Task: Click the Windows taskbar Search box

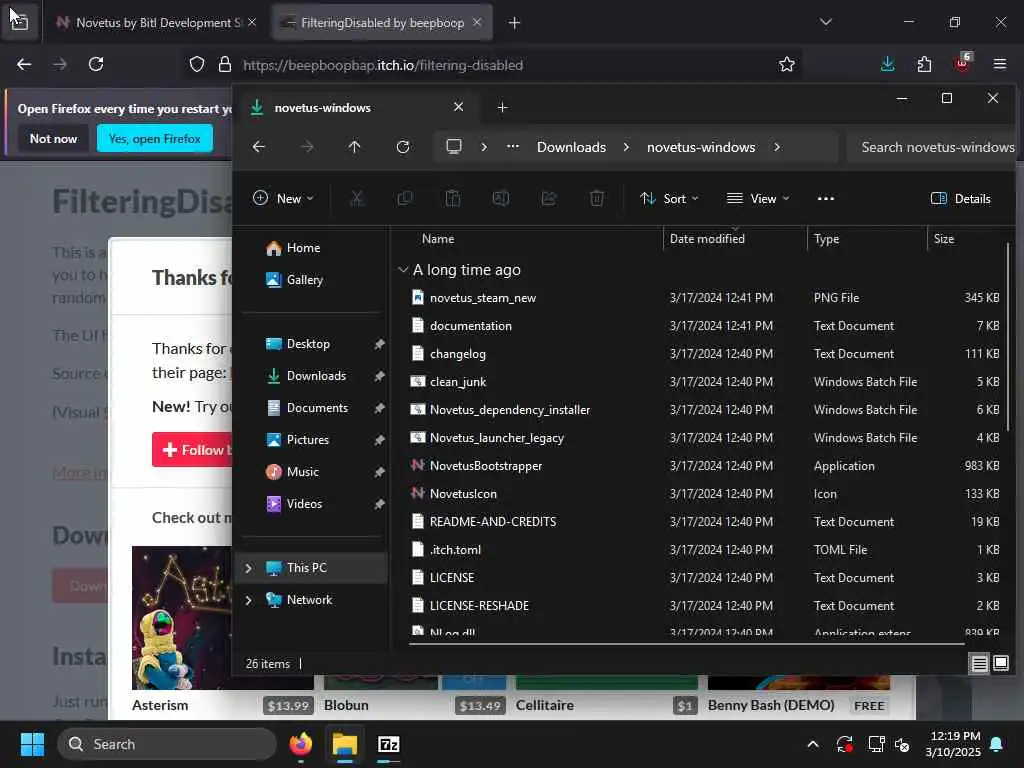Action: tap(167, 744)
